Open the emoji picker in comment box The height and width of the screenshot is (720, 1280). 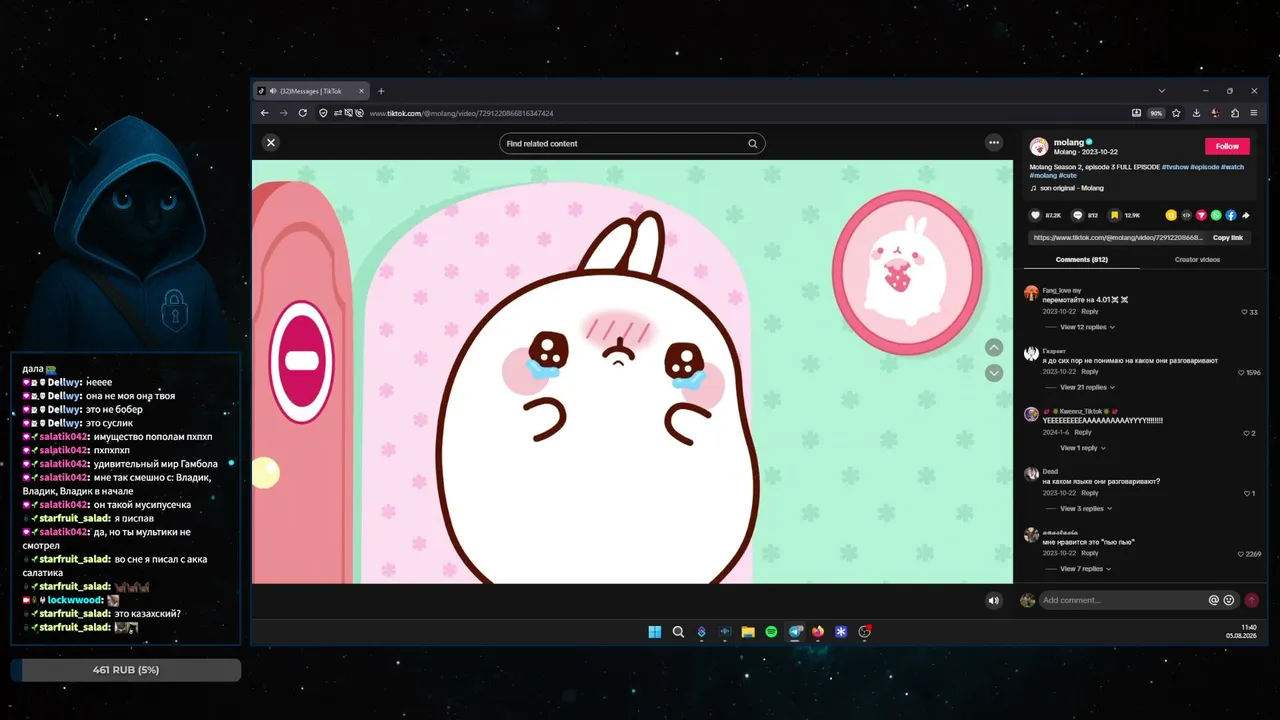pyautogui.click(x=1229, y=600)
